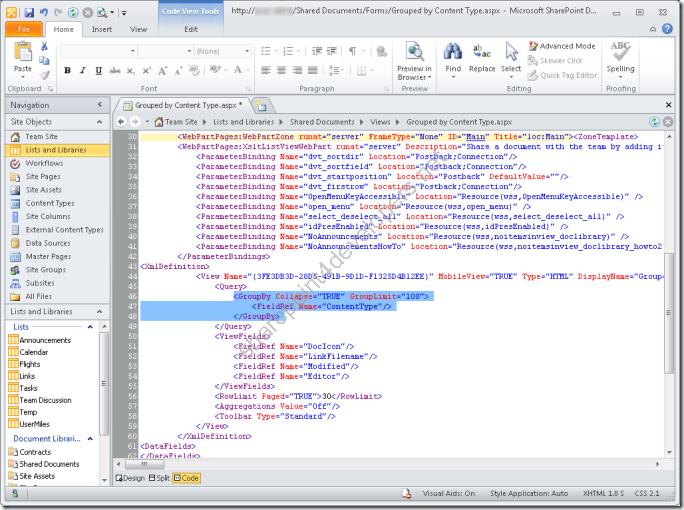684x510 pixels.
Task: Click Advanced Mode button
Action: coord(562,46)
